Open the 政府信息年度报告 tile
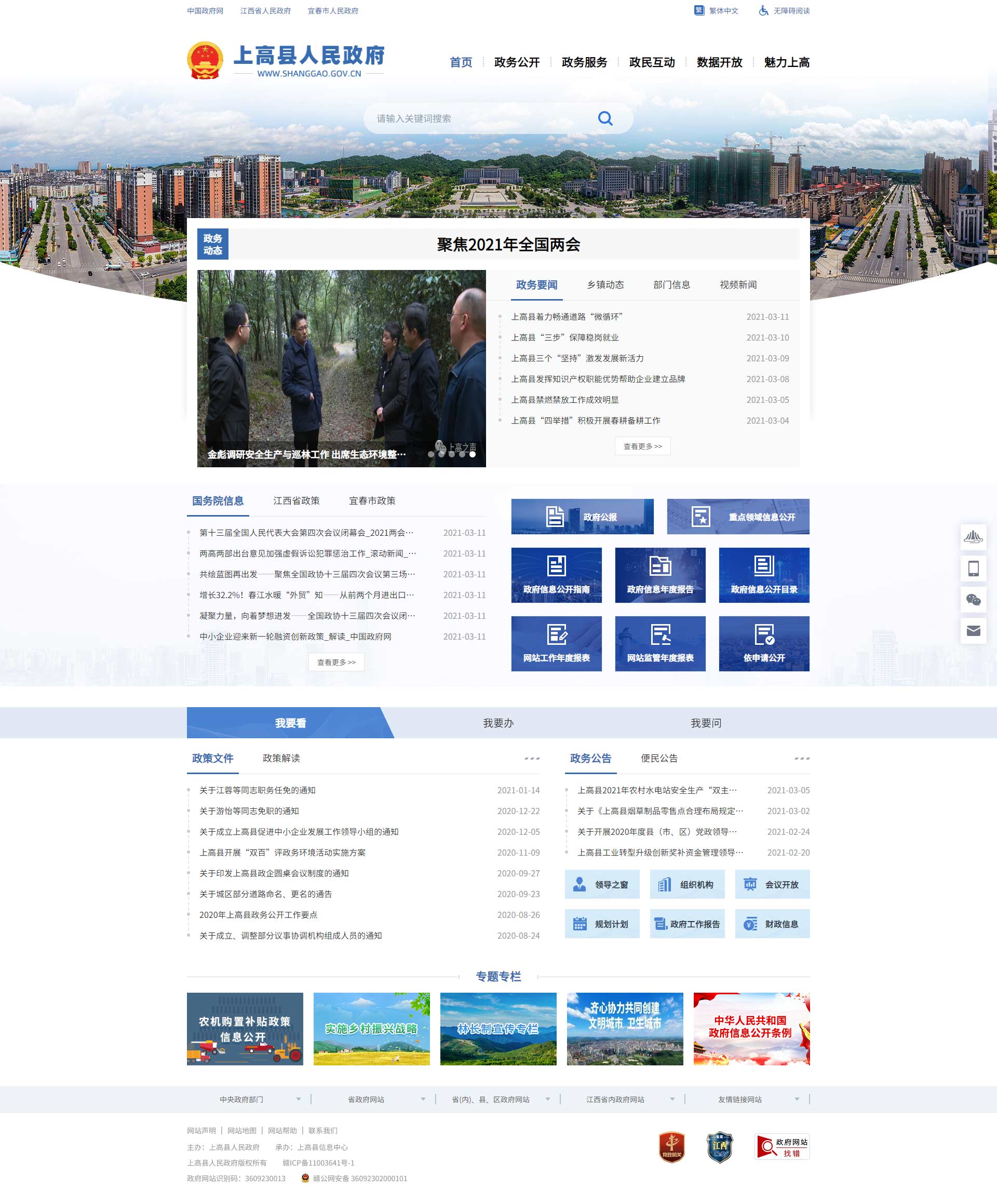Screen dimensions: 997x1204 click(x=660, y=575)
